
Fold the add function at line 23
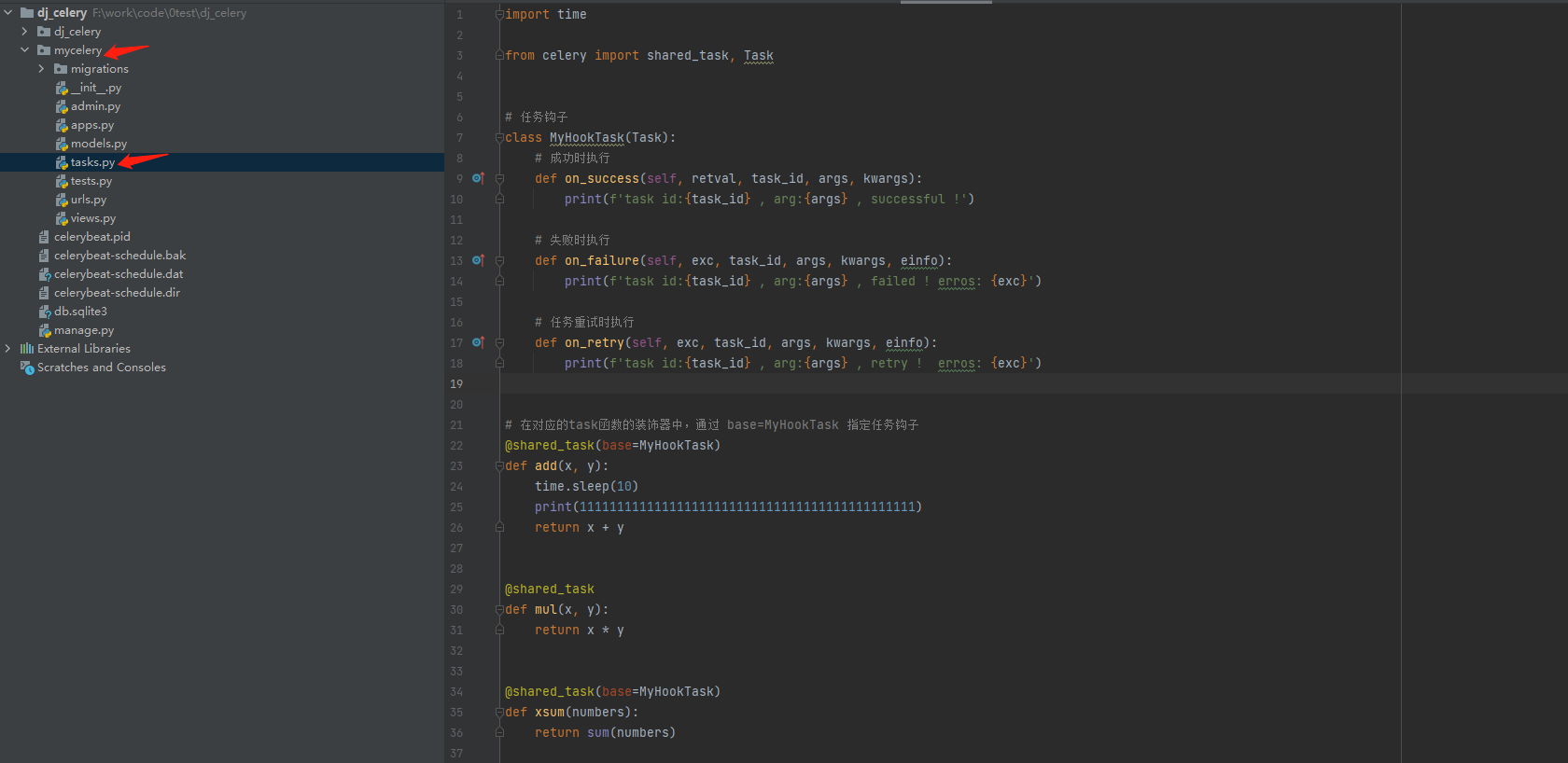point(499,465)
